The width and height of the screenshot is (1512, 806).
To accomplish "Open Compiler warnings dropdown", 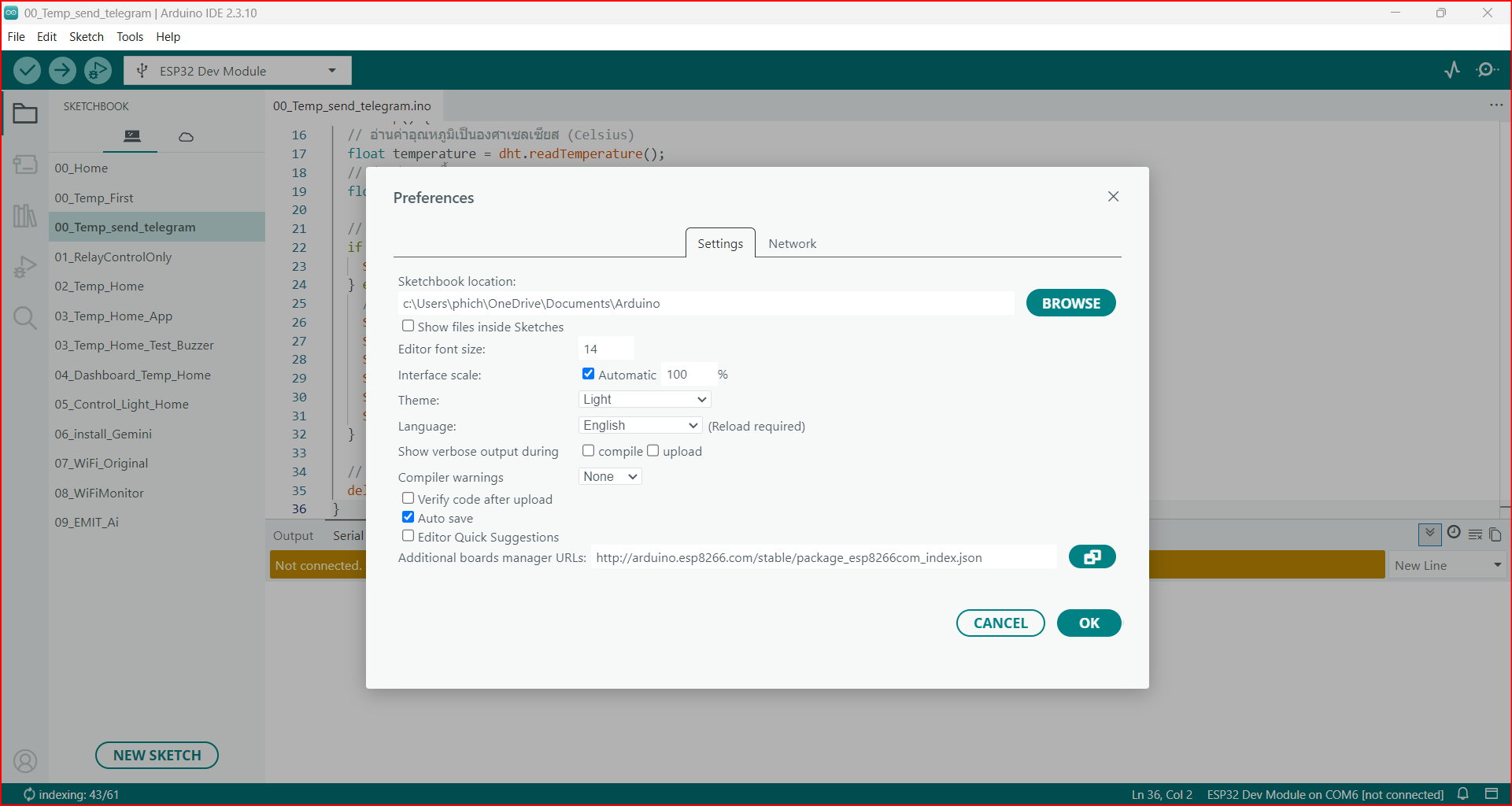I will coord(610,477).
